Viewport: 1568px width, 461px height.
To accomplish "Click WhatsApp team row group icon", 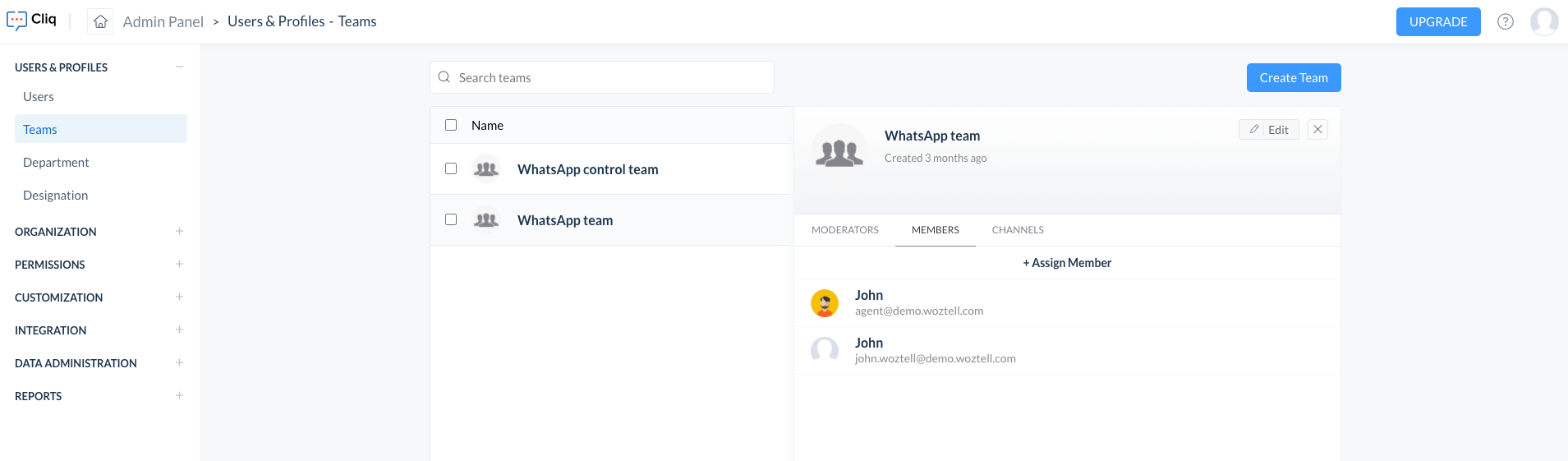I will click(x=486, y=220).
